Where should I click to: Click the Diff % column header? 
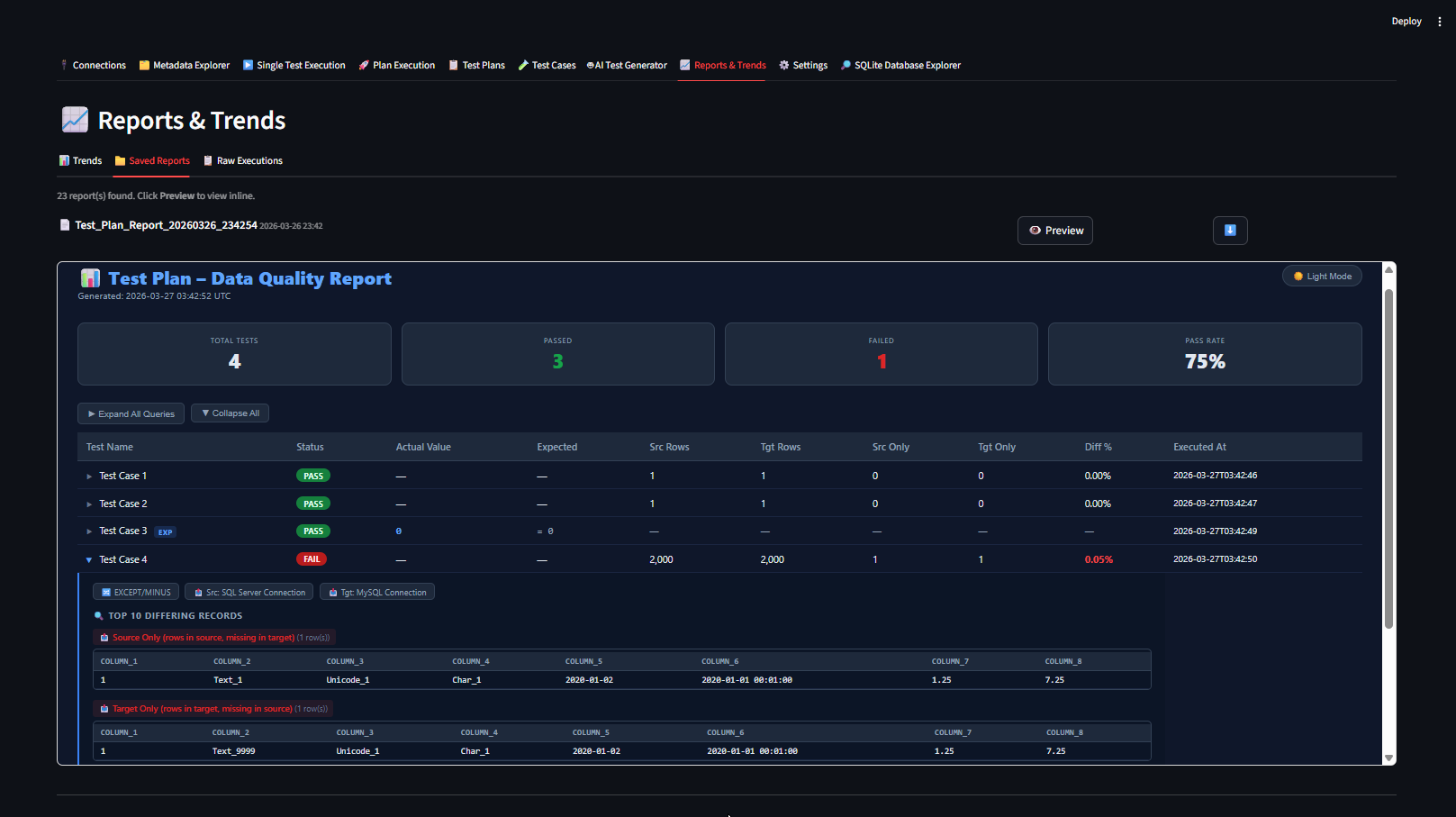click(1098, 447)
